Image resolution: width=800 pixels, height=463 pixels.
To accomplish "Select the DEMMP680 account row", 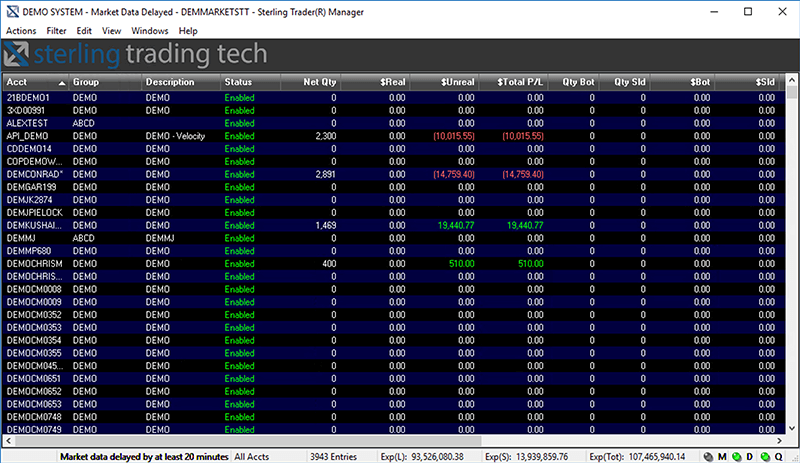I will (x=394, y=251).
